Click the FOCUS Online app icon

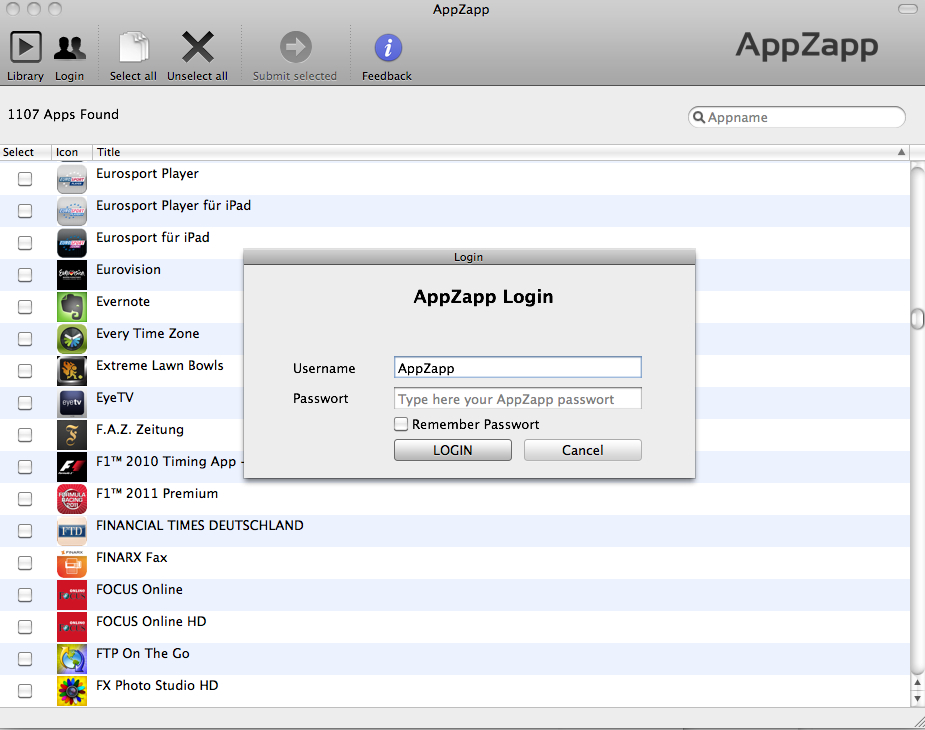coord(72,595)
